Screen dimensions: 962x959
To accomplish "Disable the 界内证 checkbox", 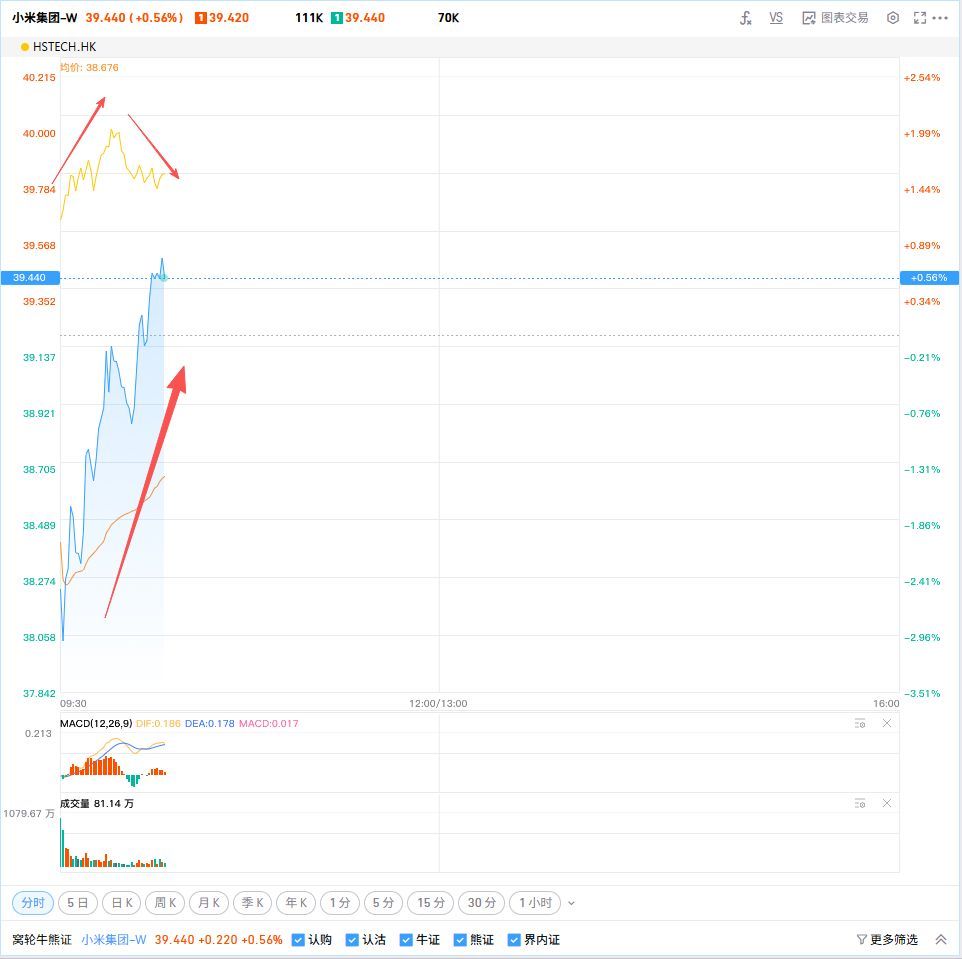I will pos(514,940).
